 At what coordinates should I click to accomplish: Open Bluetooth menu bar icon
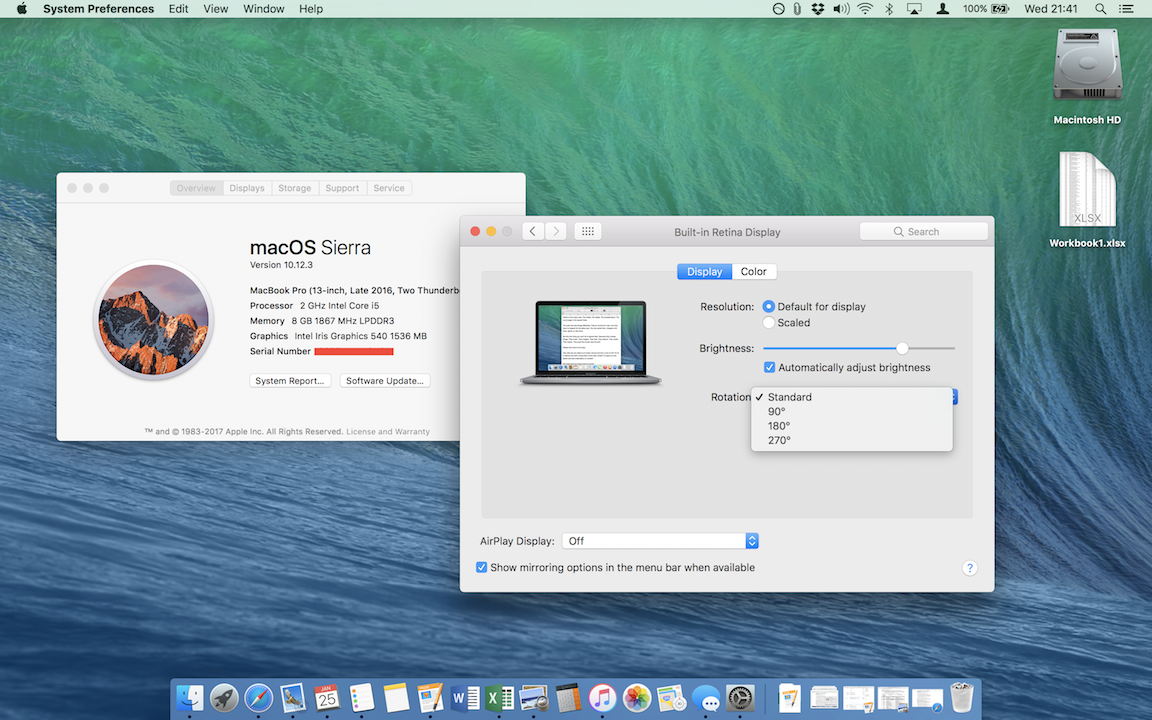point(889,9)
